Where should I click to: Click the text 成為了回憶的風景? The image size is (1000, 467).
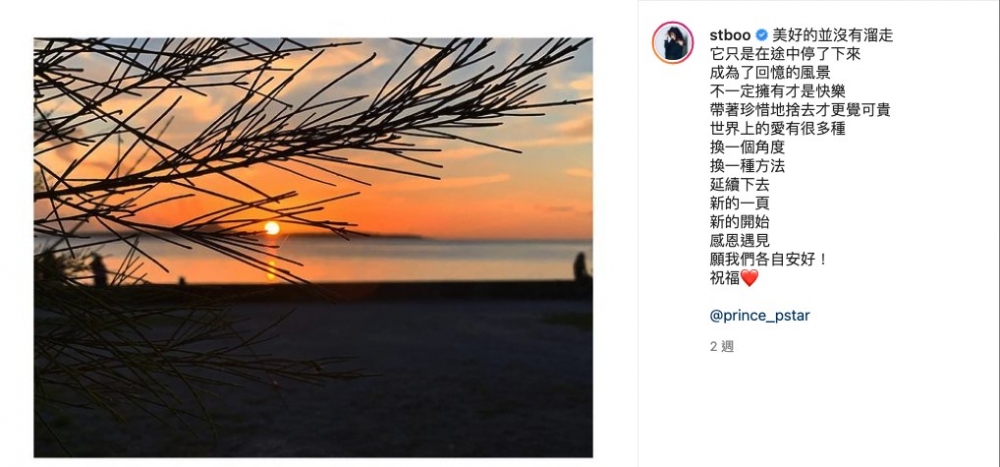coord(770,73)
